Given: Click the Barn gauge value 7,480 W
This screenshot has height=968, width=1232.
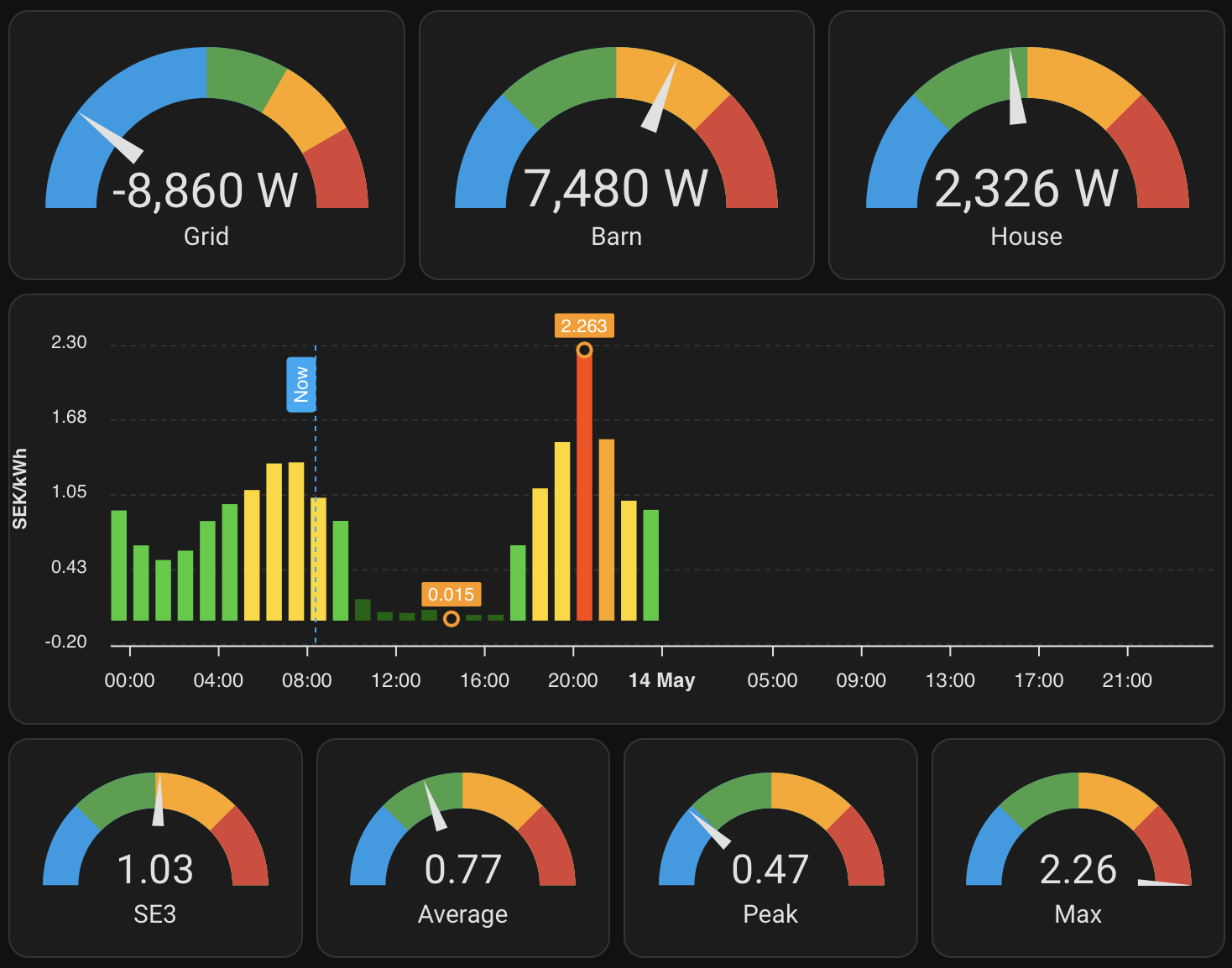Looking at the screenshot, I should tap(616, 189).
